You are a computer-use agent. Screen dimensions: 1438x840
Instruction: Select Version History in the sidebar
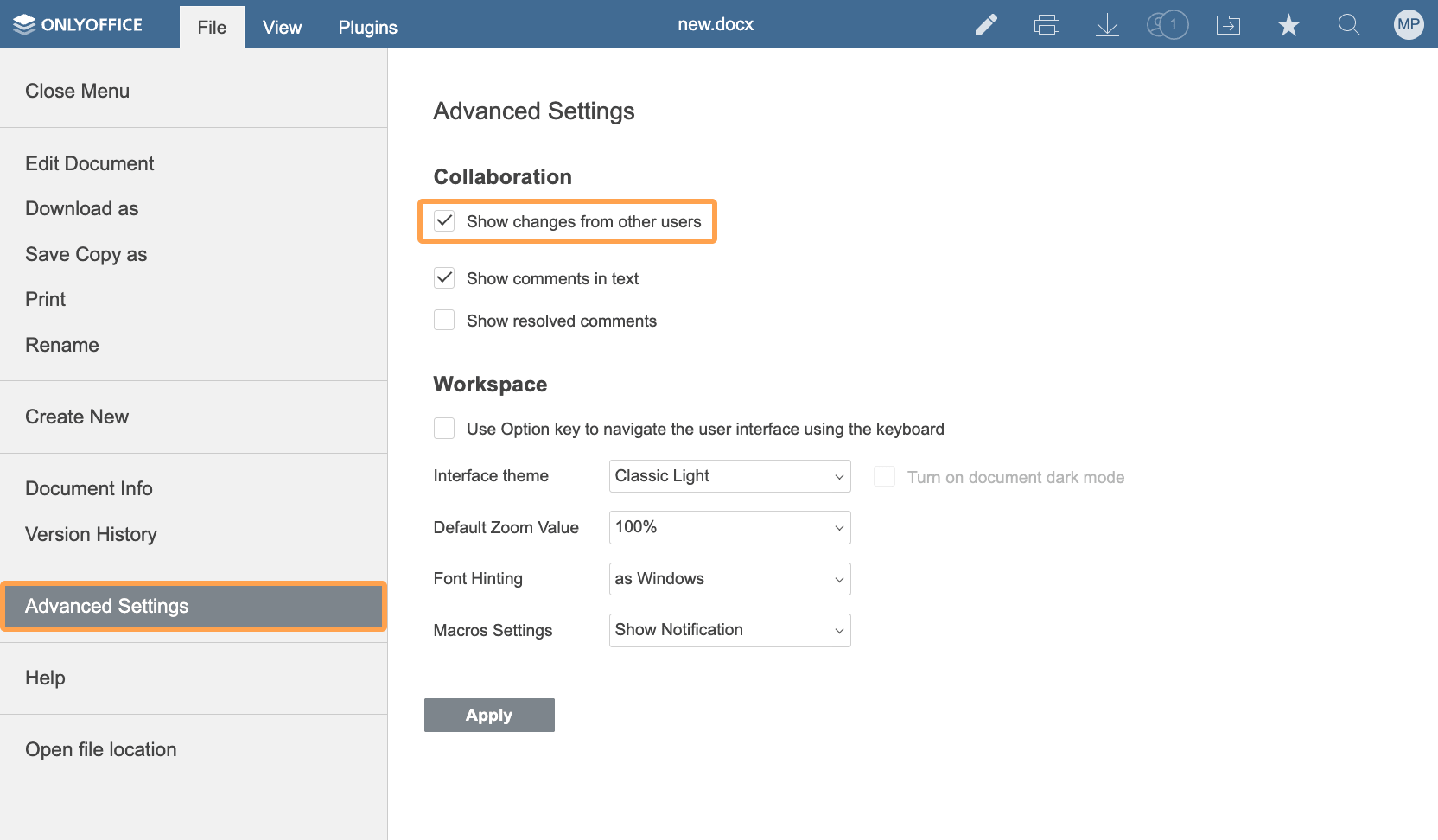click(91, 534)
